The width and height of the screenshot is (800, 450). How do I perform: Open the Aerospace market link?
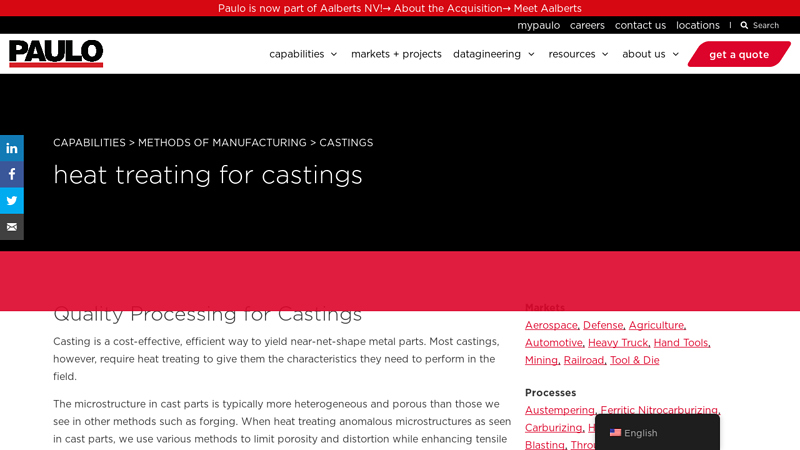tap(551, 325)
